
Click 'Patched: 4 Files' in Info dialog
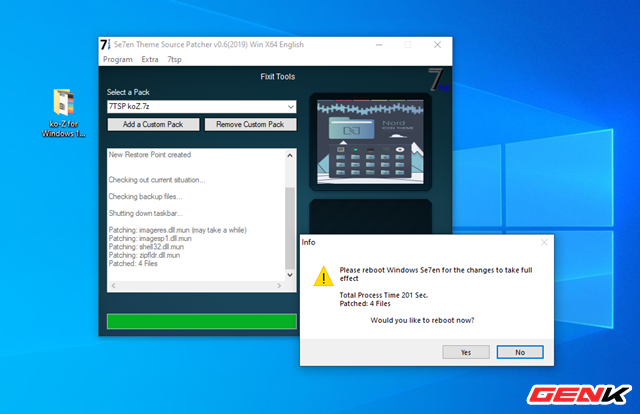(365, 304)
